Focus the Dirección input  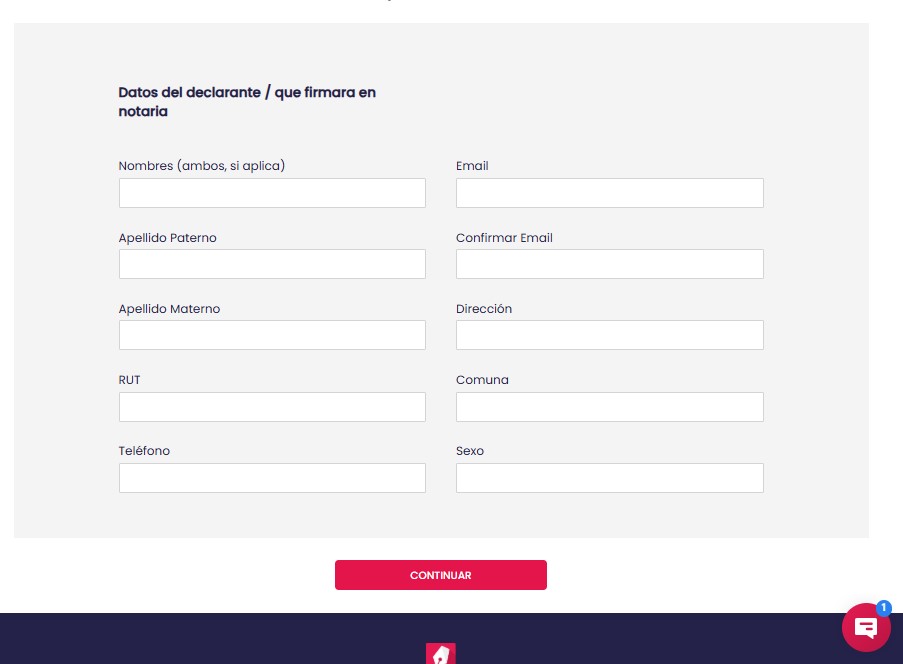click(609, 334)
